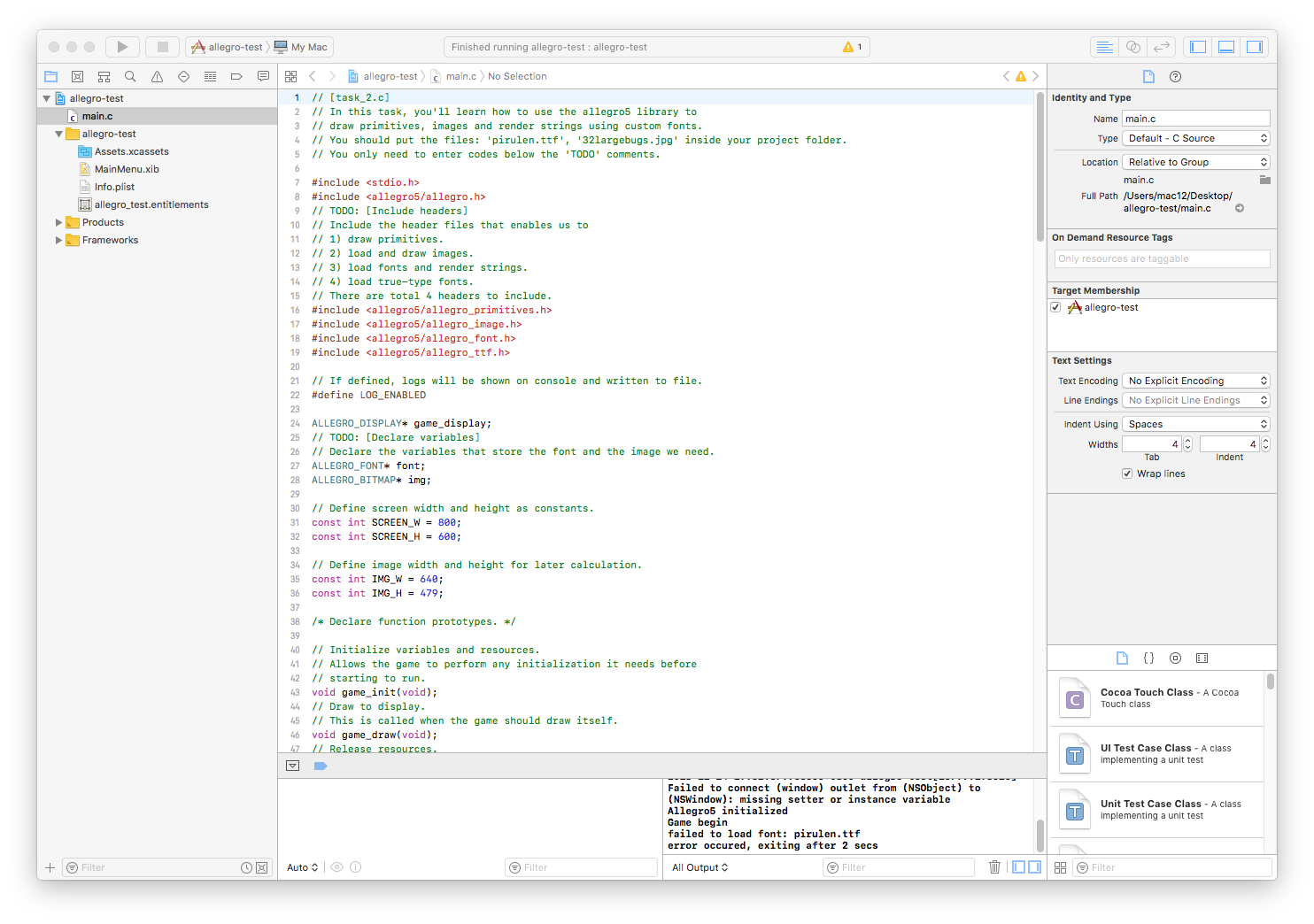Open the Type dropdown Default - C Source
Image resolution: width=1314 pixels, height=924 pixels.
click(1195, 138)
